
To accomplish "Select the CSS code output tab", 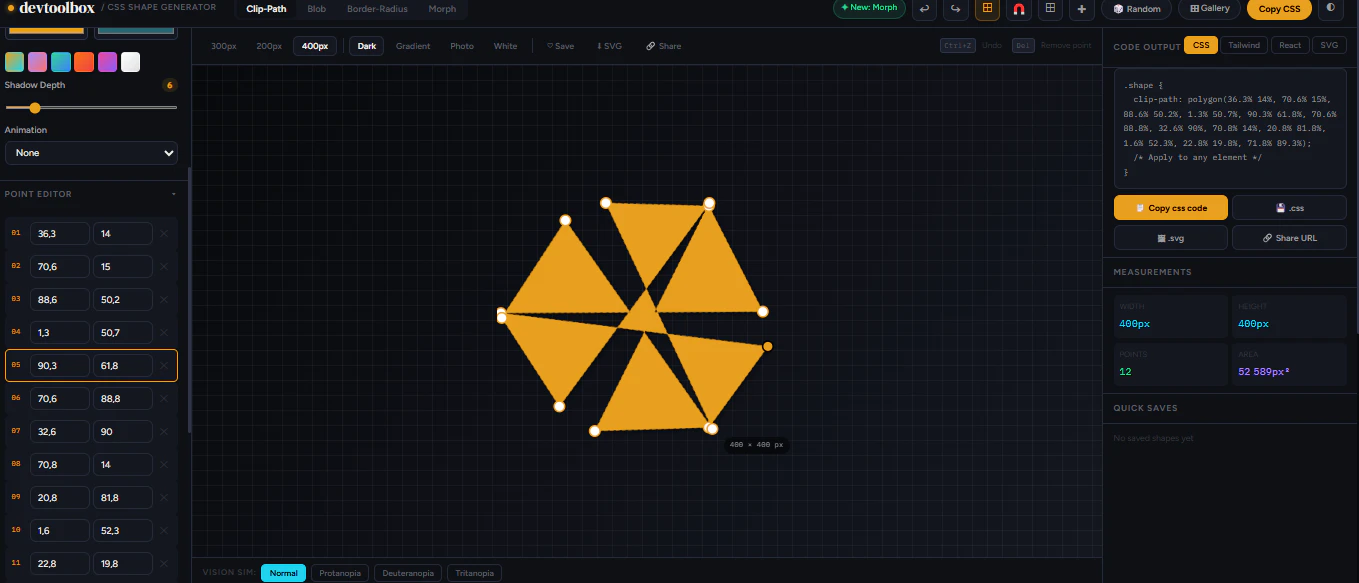I will [1201, 45].
